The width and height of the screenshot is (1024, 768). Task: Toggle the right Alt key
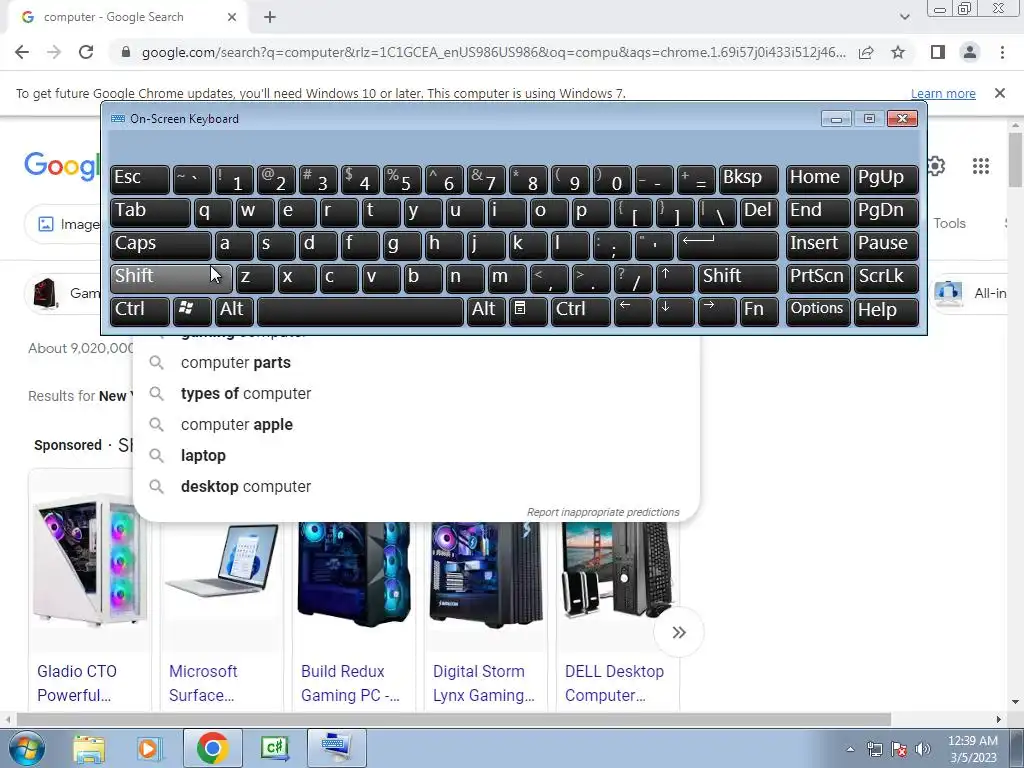[485, 311]
